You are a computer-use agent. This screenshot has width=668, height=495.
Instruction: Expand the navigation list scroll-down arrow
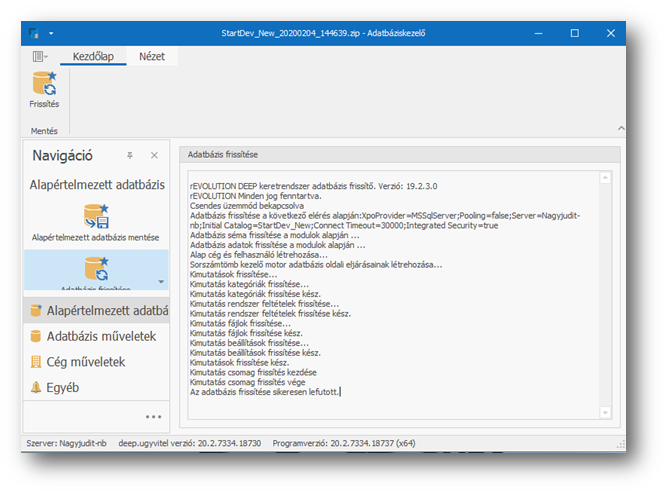[160, 283]
